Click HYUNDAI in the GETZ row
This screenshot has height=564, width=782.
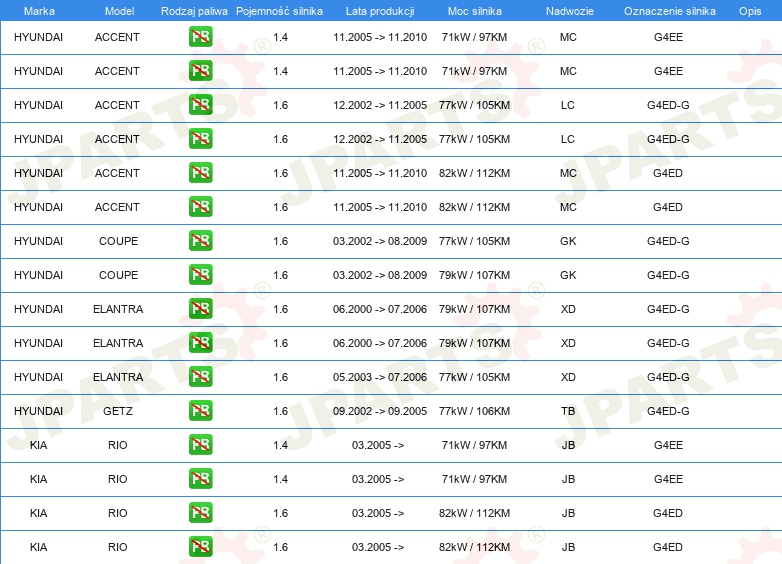(x=38, y=411)
